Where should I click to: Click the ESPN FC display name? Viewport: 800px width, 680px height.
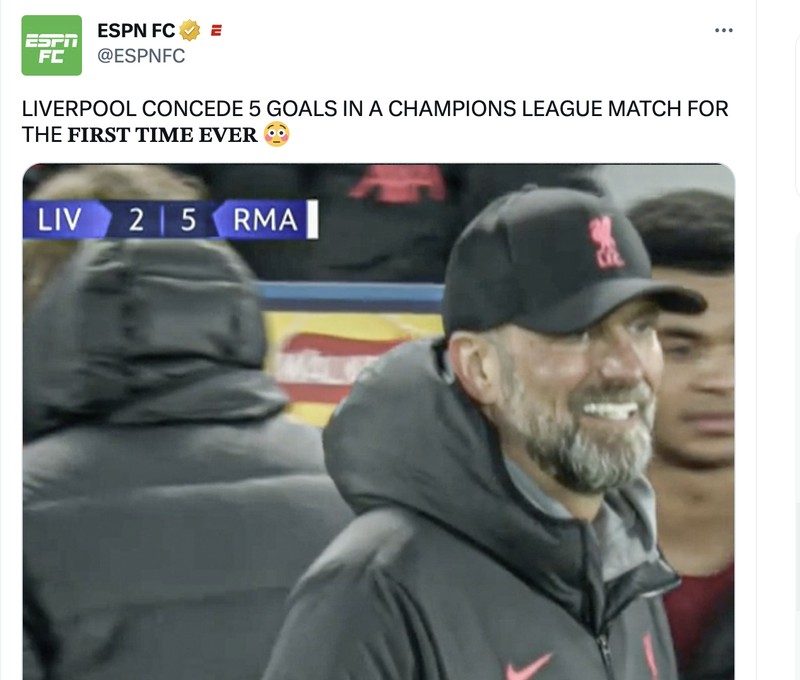pyautogui.click(x=137, y=28)
